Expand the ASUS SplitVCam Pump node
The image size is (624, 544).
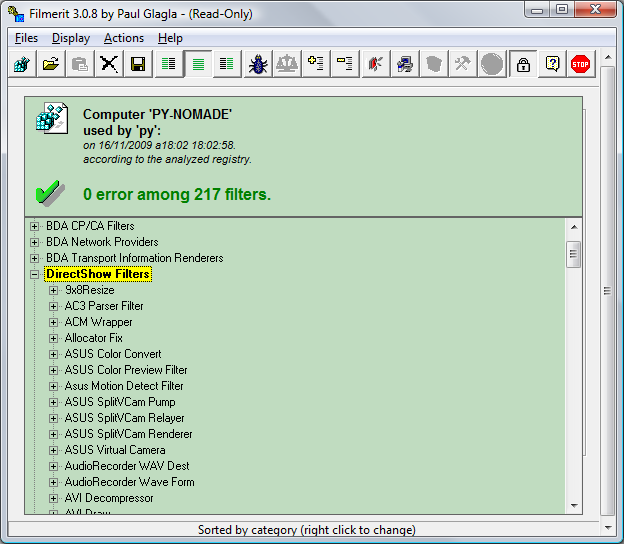point(53,402)
